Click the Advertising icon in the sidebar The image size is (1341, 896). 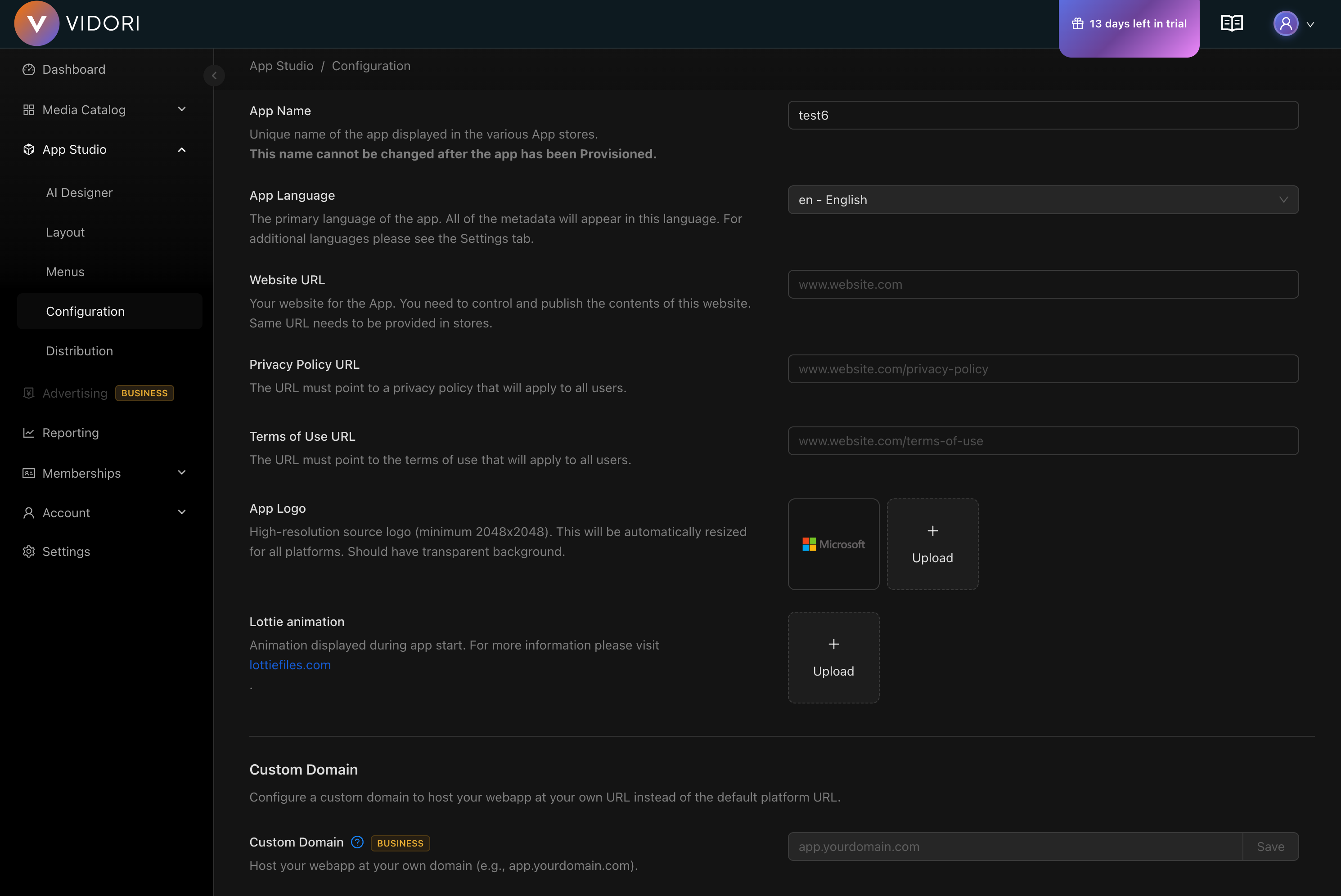coord(29,393)
